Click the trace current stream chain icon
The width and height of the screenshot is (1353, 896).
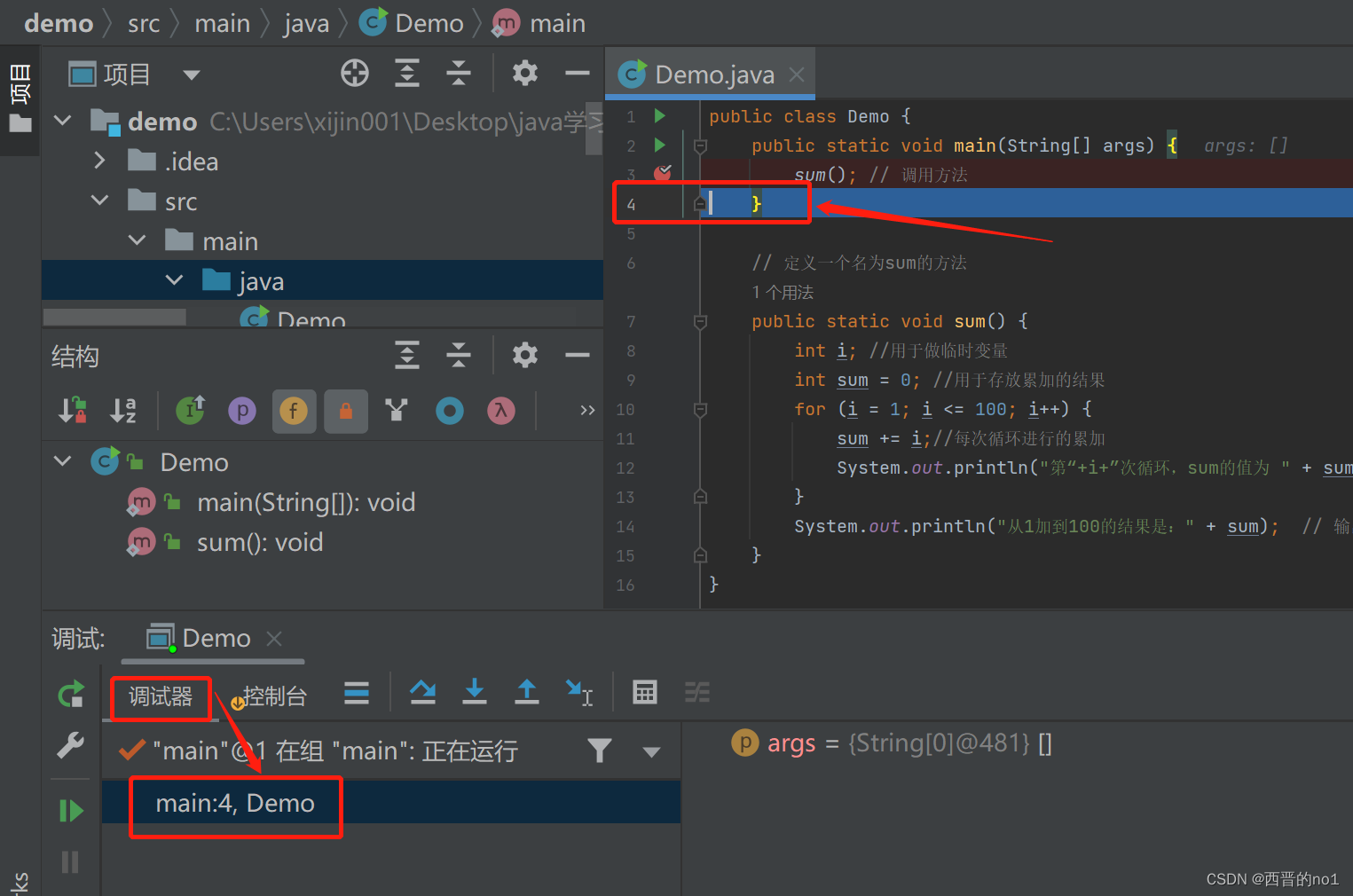tap(697, 692)
